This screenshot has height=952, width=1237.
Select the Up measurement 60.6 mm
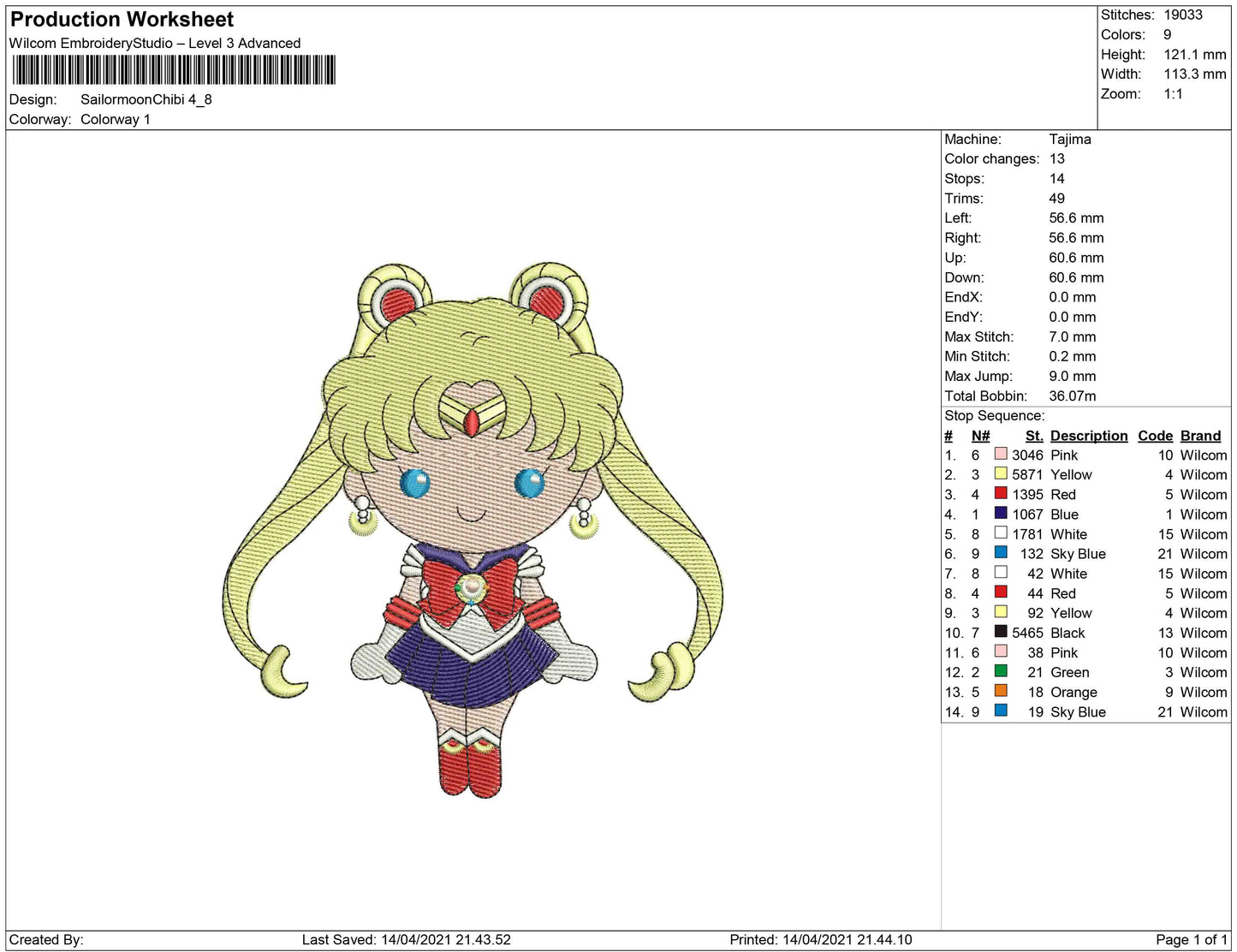point(1076,257)
